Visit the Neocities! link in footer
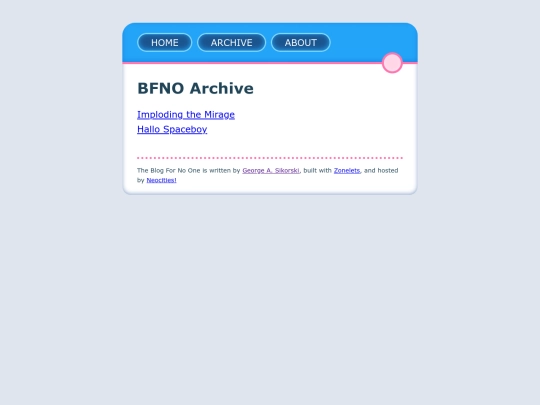Image resolution: width=540 pixels, height=405 pixels. [x=162, y=180]
